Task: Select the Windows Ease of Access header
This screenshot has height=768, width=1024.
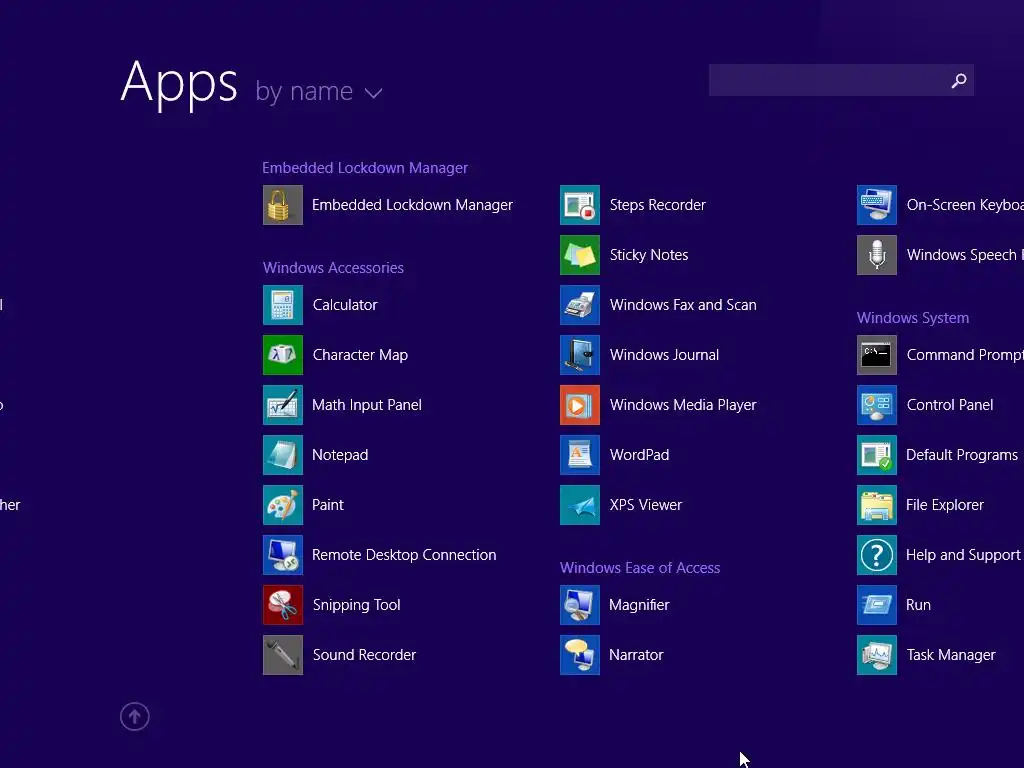Action: pos(640,568)
